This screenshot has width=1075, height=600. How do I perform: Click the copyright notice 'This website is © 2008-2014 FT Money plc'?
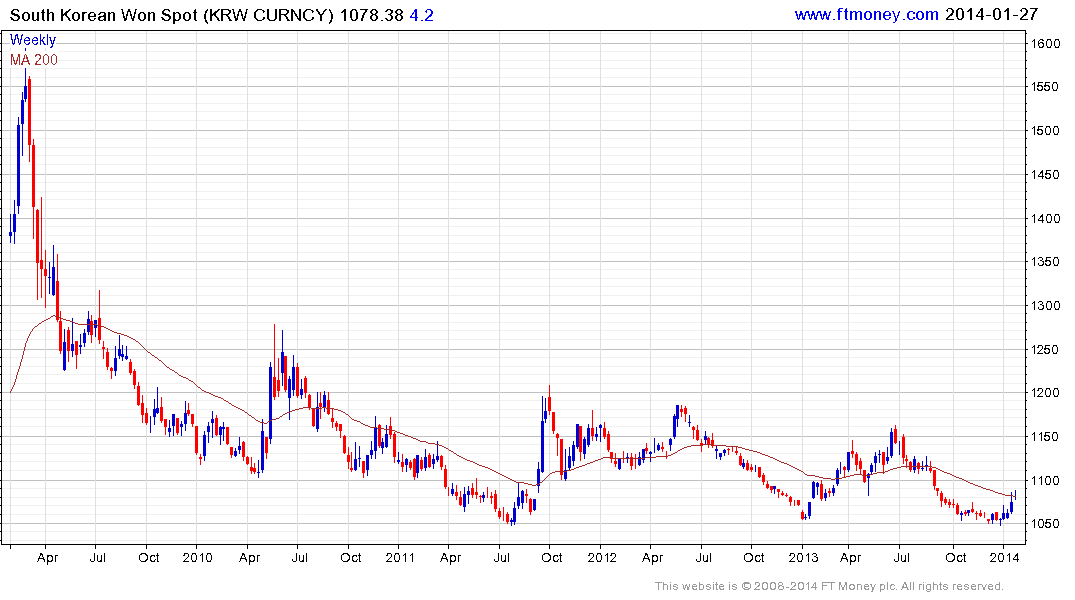[776, 586]
